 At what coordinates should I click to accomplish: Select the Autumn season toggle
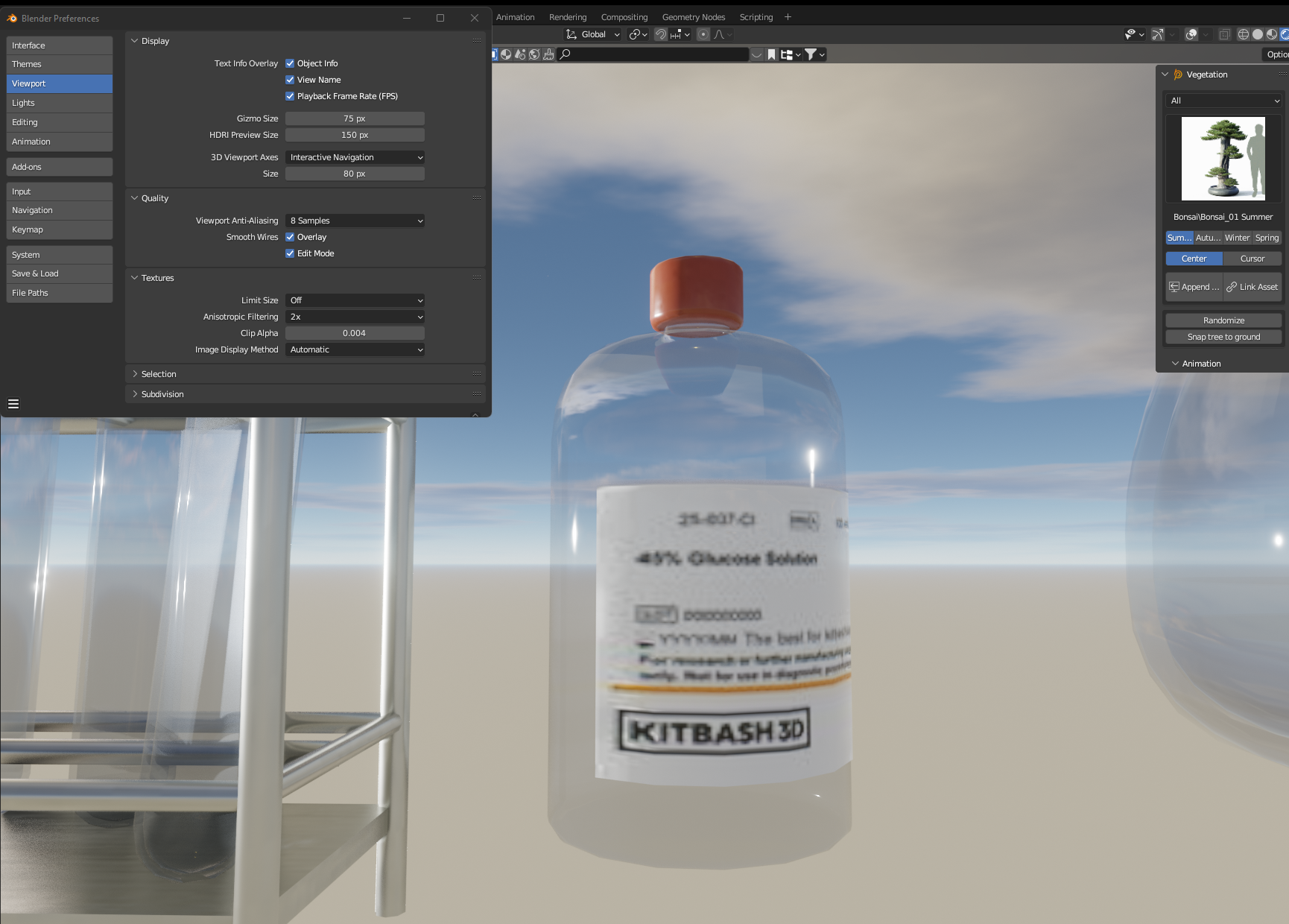click(1208, 238)
